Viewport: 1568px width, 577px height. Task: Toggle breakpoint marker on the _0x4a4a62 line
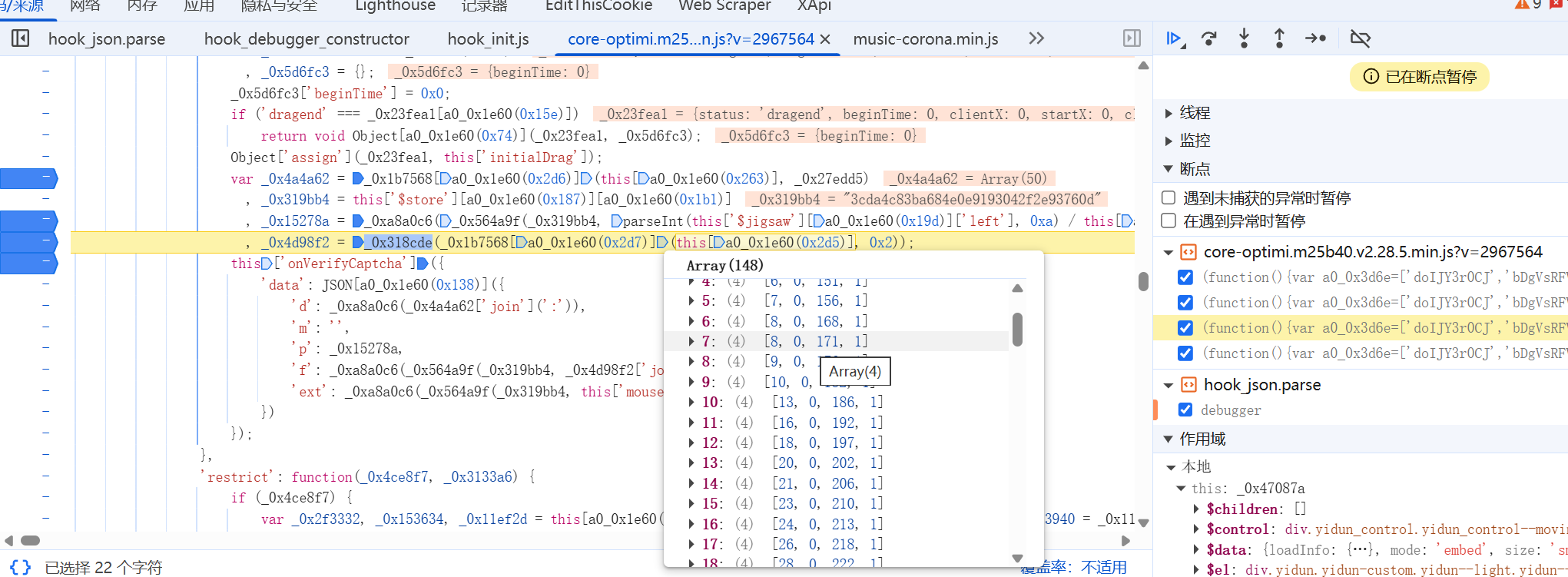[x=28, y=178]
